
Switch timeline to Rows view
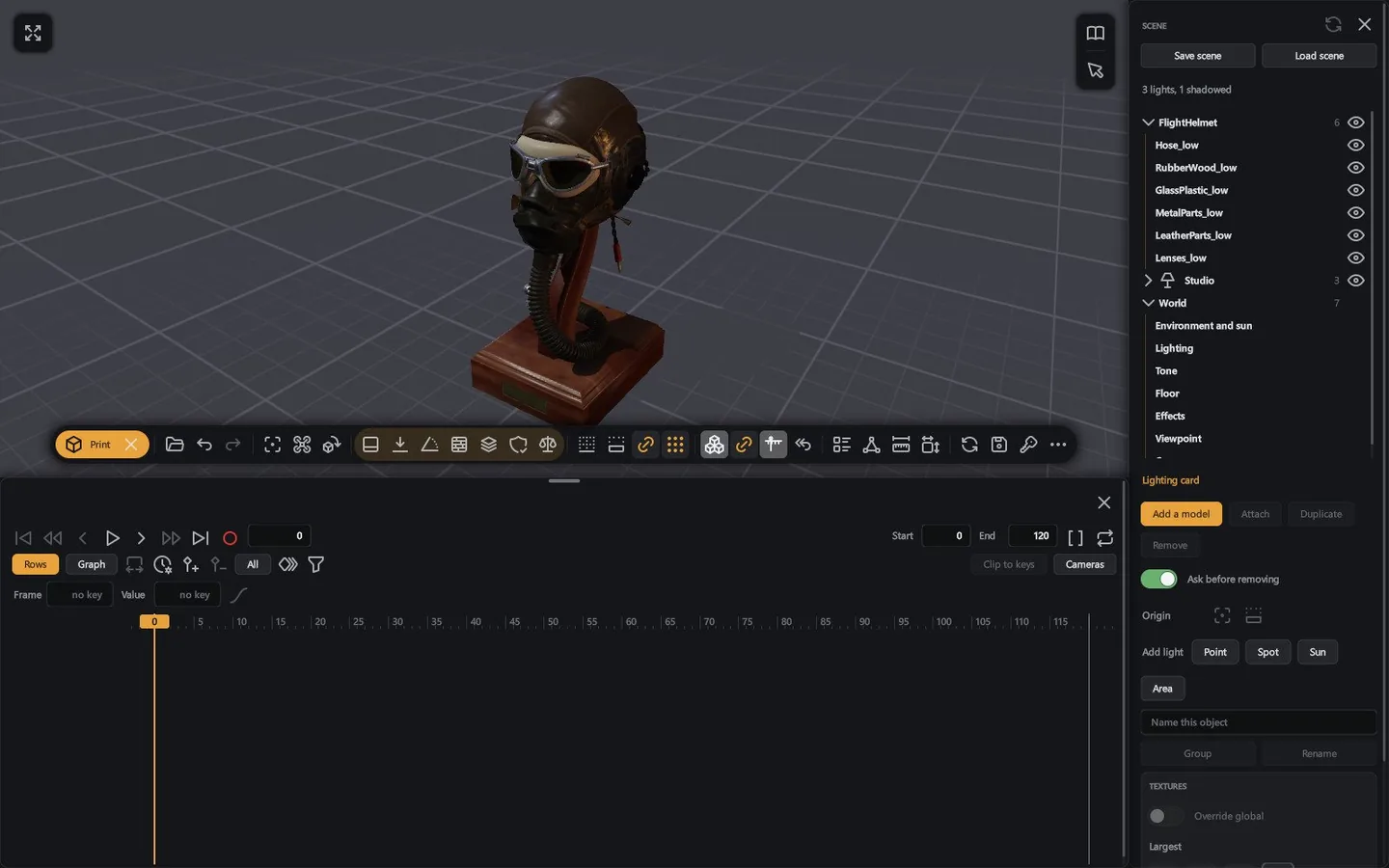tap(36, 564)
